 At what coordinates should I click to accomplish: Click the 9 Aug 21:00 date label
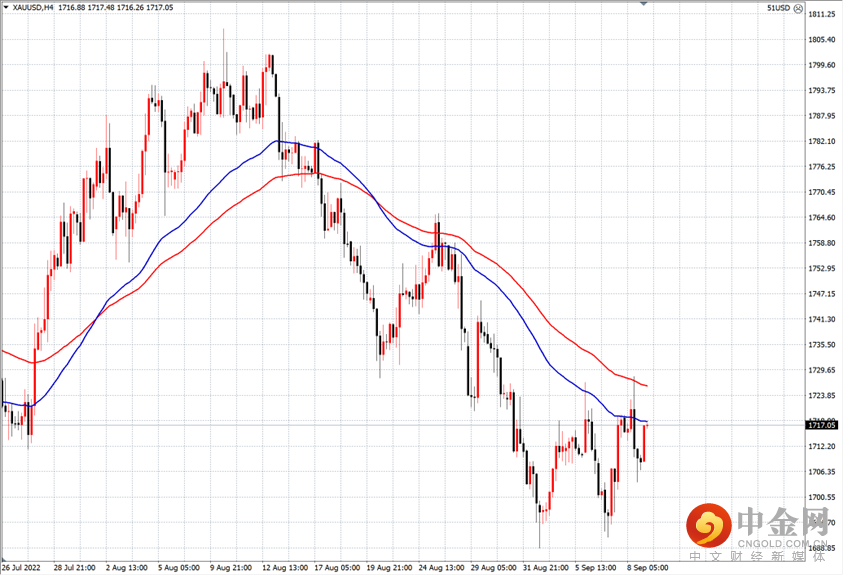231,567
